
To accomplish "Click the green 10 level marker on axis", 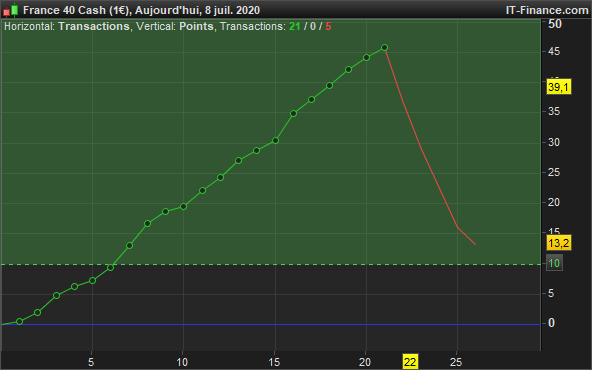I will (554, 263).
